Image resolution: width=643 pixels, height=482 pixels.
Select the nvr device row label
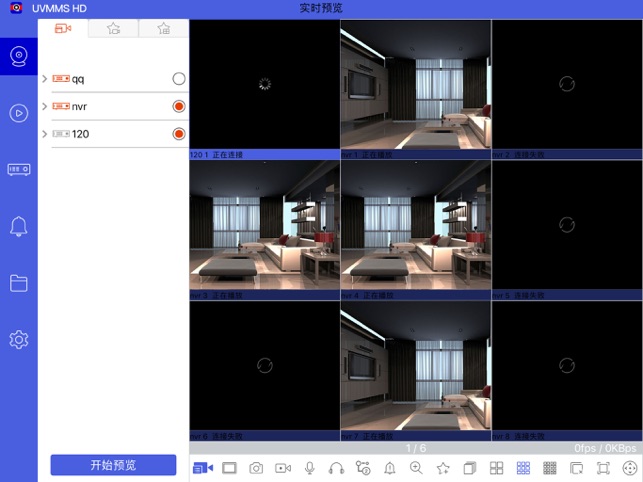[79, 107]
